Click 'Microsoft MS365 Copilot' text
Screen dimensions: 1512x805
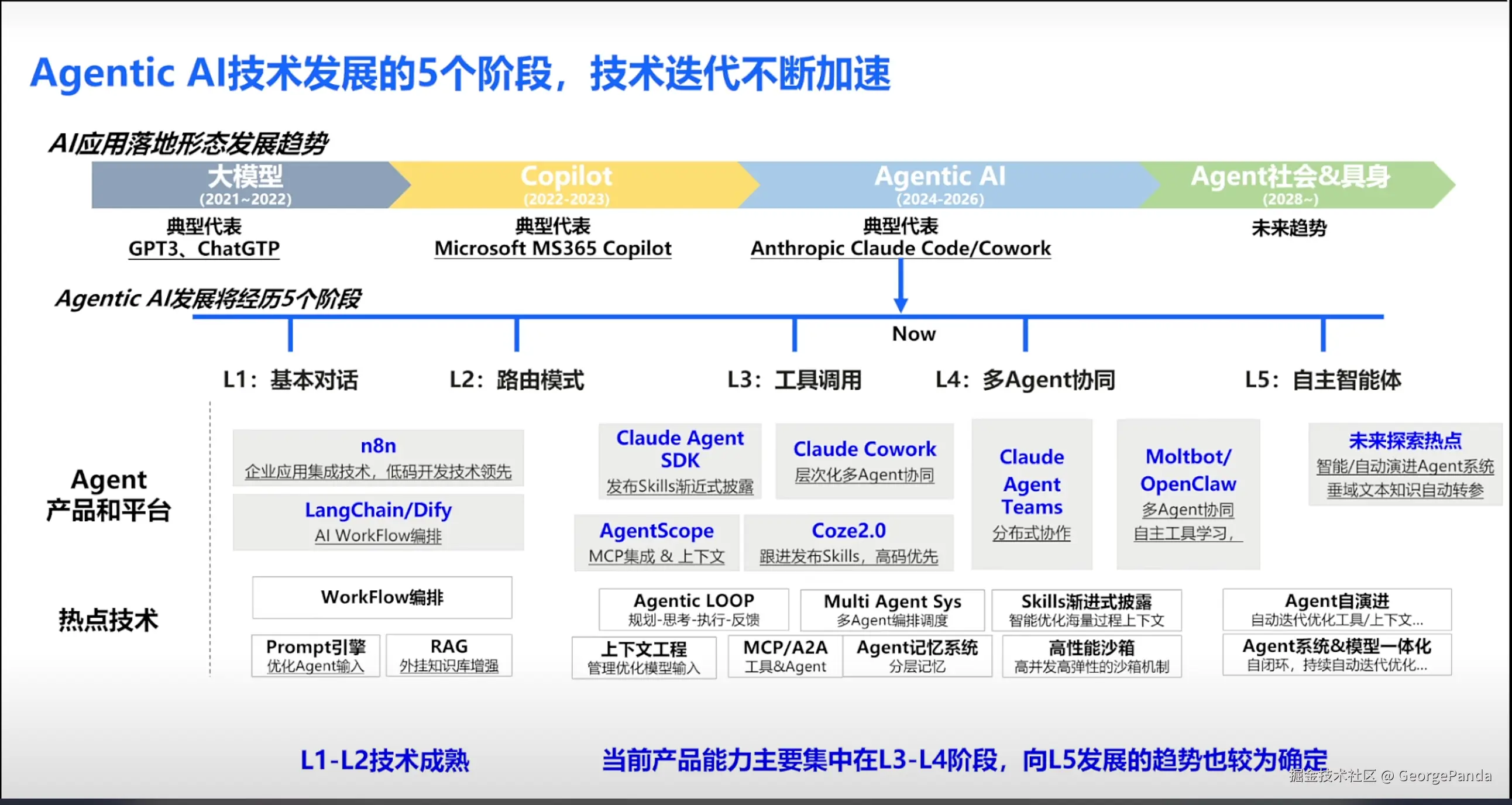coord(552,248)
